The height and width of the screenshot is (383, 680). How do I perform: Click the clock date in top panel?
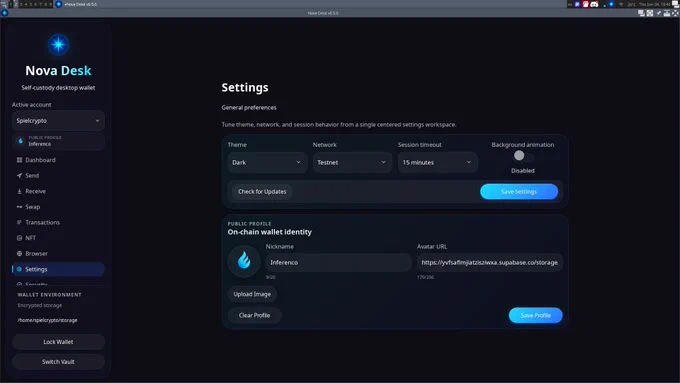tap(655, 4)
